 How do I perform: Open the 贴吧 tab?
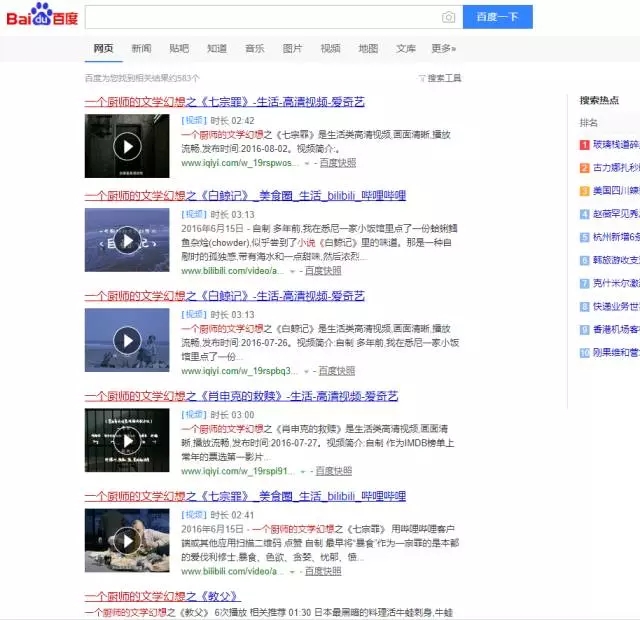click(x=179, y=49)
